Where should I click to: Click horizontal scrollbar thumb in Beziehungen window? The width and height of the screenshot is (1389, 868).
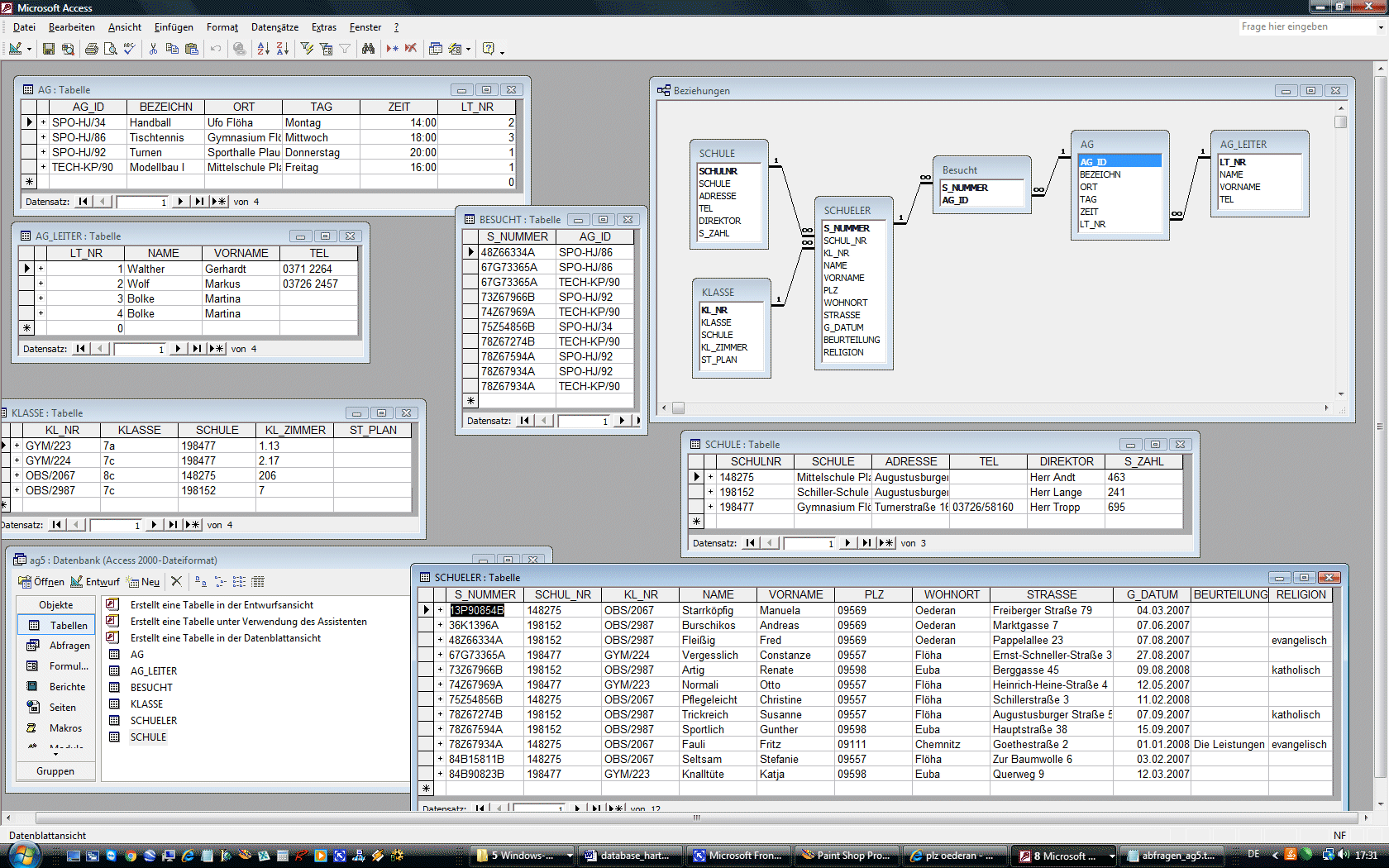coord(678,408)
